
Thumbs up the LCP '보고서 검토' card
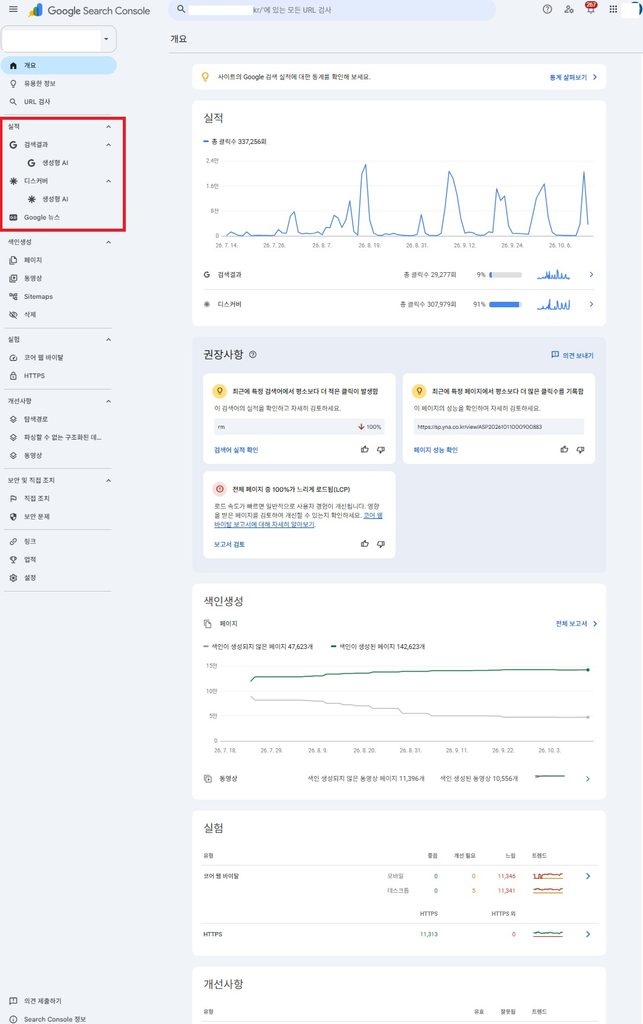point(365,543)
